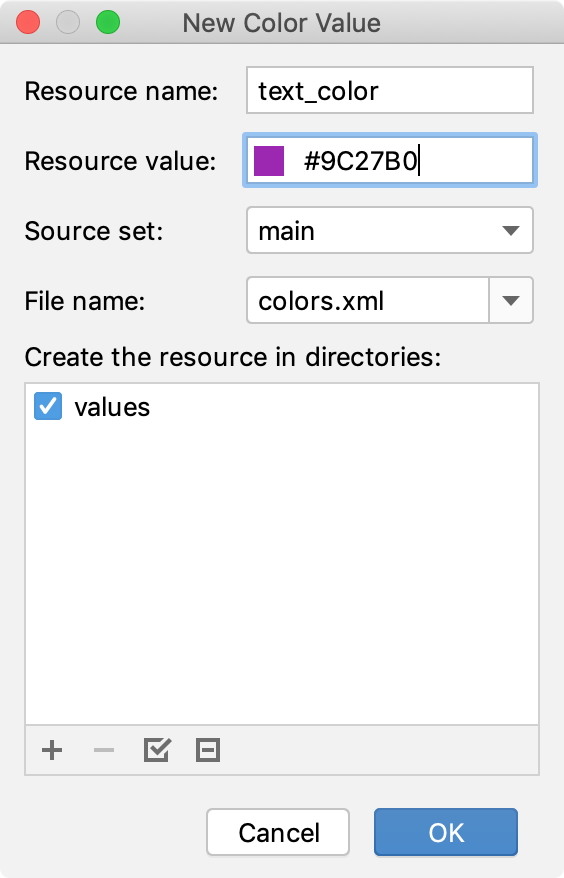The height and width of the screenshot is (878, 564).
Task: Focus the Resource name text field
Action: click(x=390, y=90)
